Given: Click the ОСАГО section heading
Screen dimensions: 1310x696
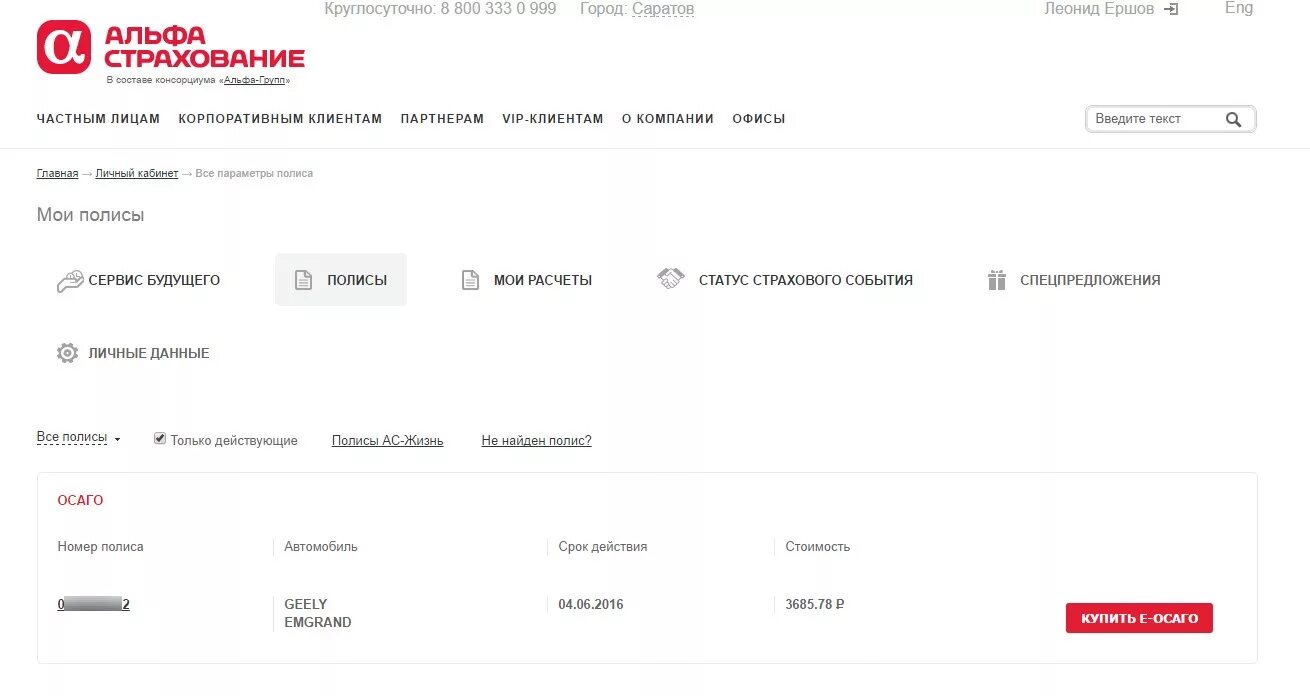Looking at the screenshot, I should pos(80,500).
